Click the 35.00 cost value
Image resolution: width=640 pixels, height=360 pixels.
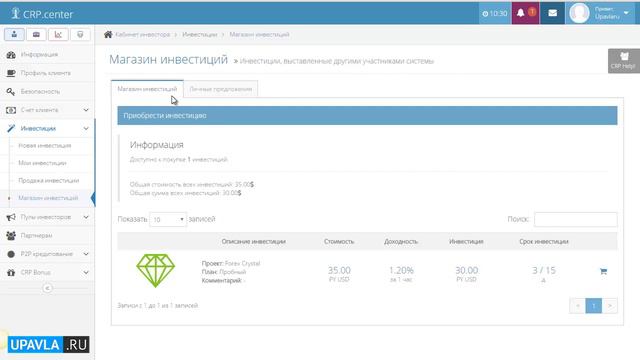point(339,270)
